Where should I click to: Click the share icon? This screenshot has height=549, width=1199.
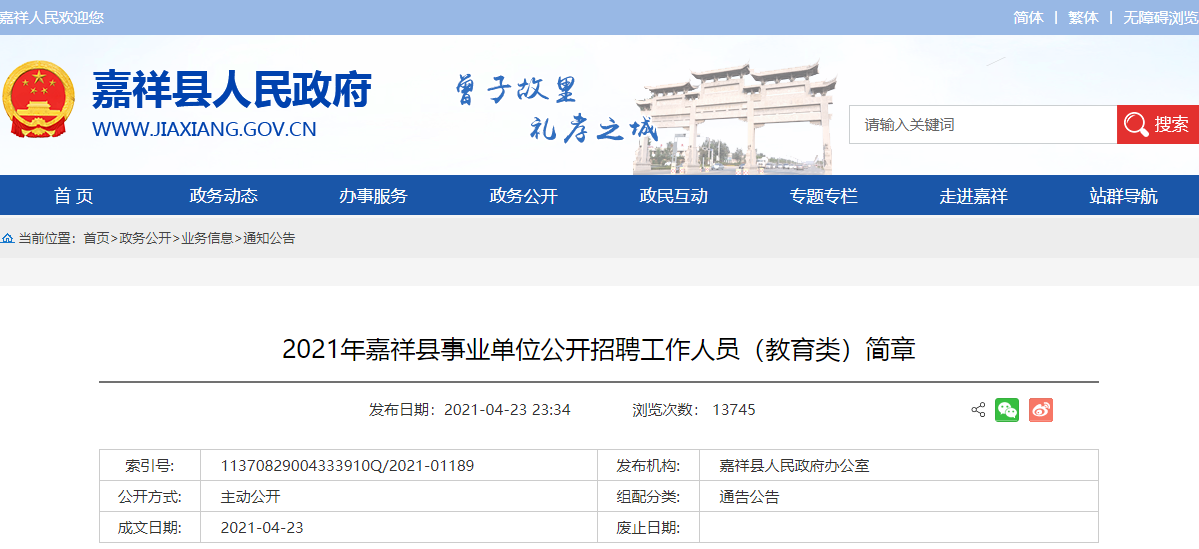tap(978, 411)
